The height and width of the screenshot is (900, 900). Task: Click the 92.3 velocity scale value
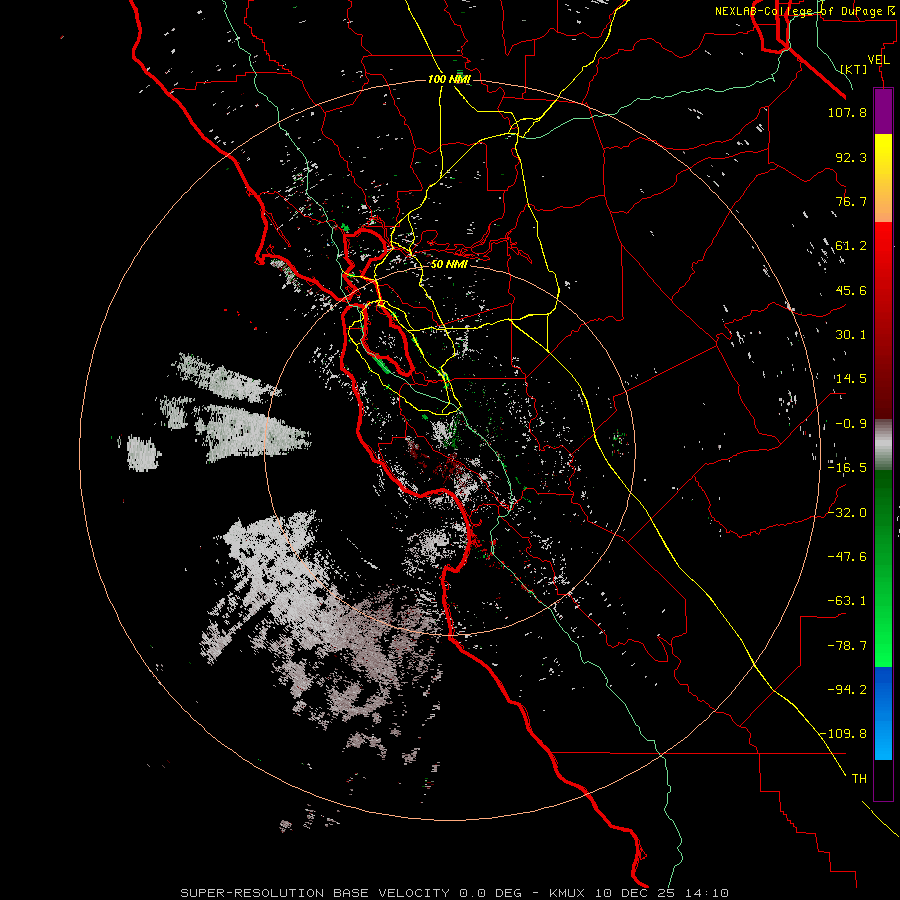851,157
